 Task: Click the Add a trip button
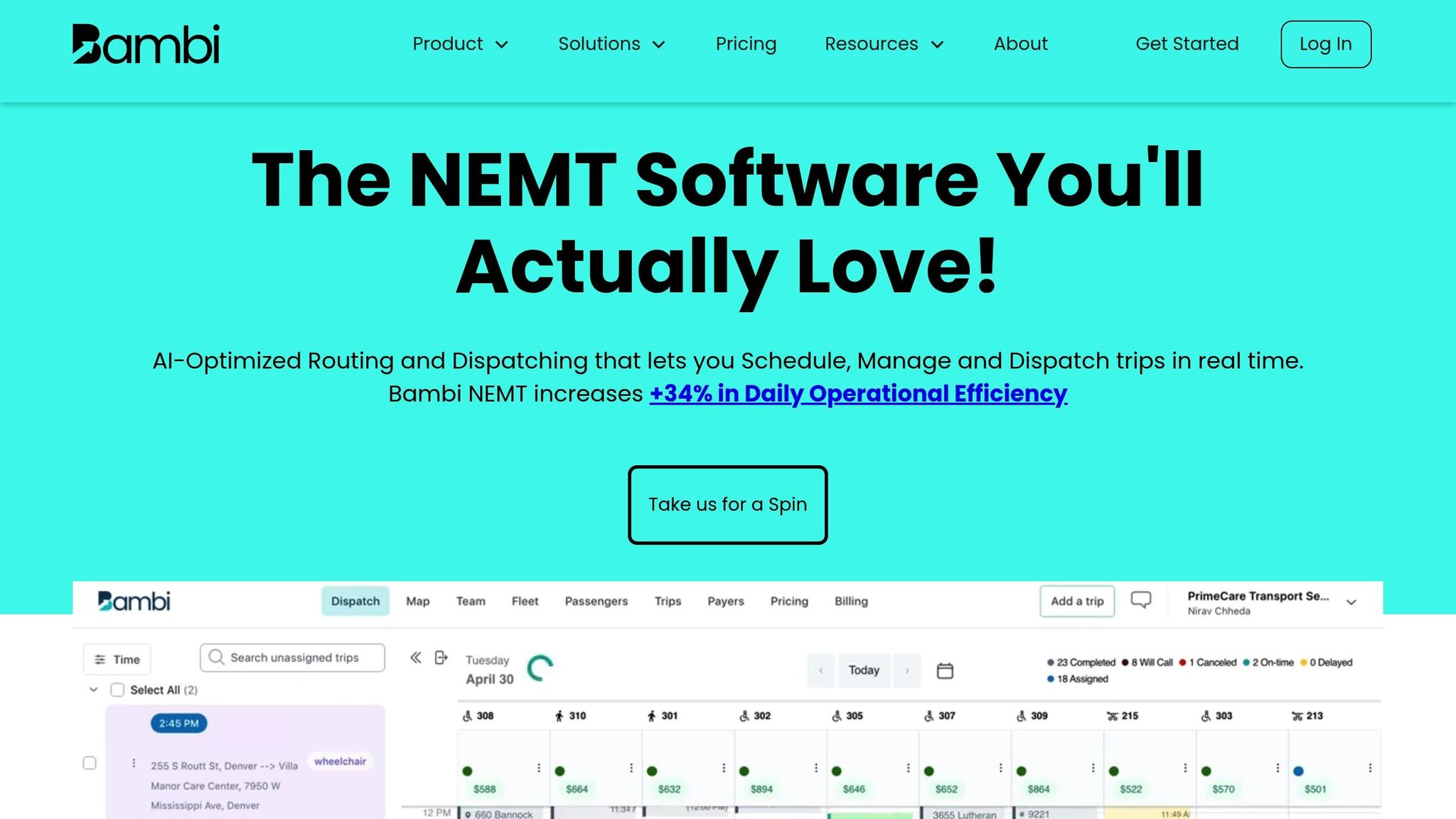(x=1077, y=601)
